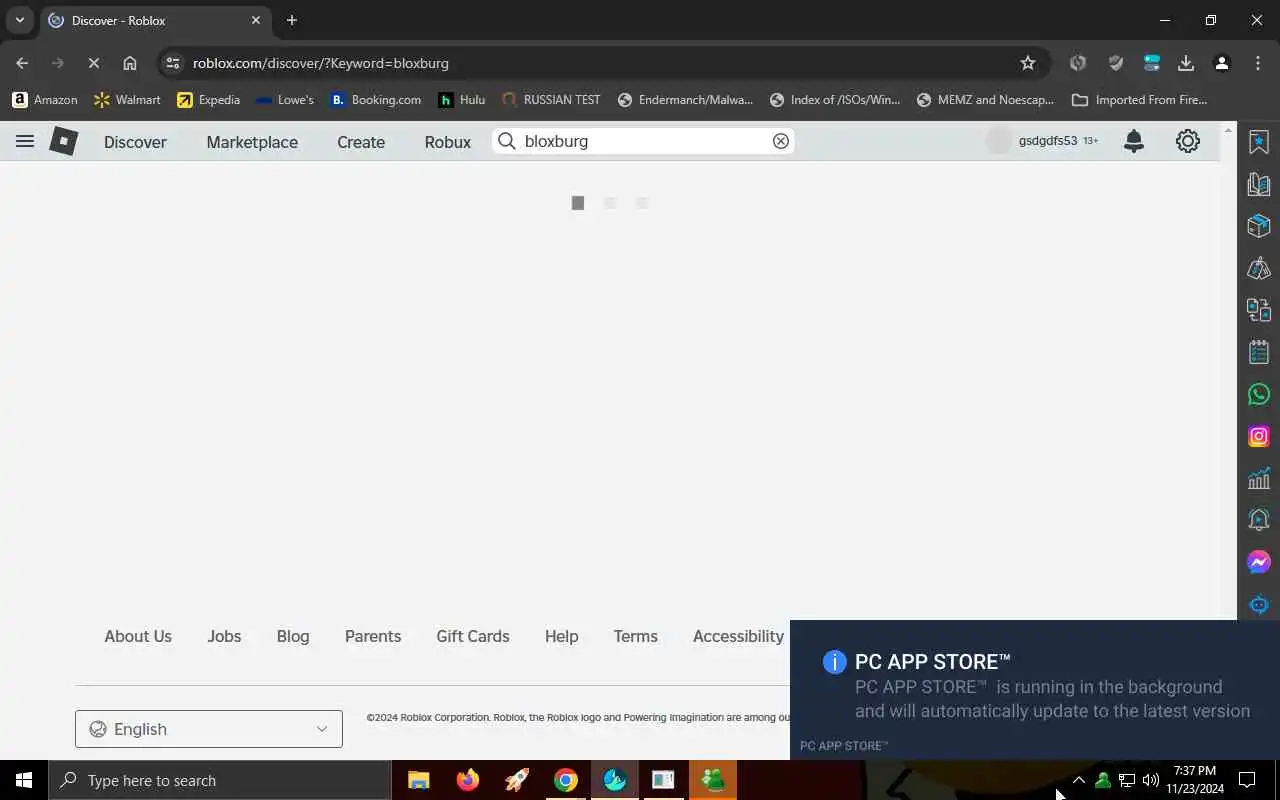This screenshot has height=800, width=1280.
Task: Click the Help footer link
Action: coord(561,636)
